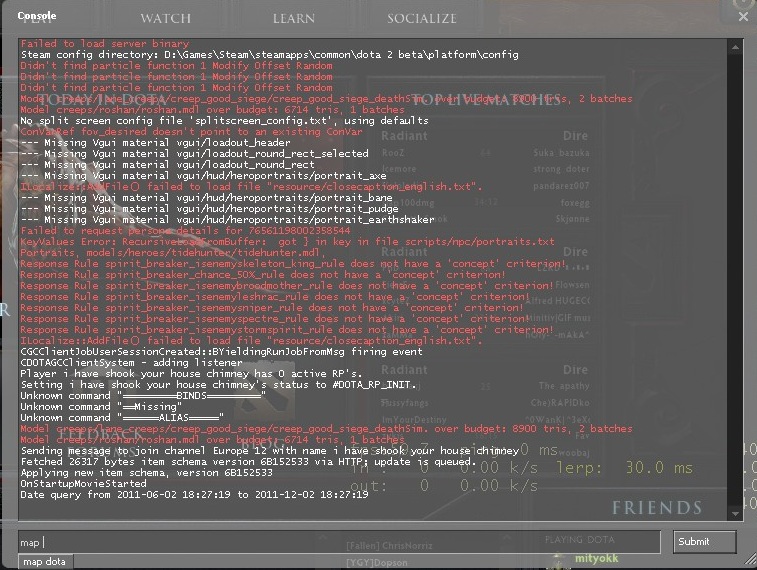Click the '#DOTA_RP_INIT' status line
Screen dimensions: 757x570
218,385
